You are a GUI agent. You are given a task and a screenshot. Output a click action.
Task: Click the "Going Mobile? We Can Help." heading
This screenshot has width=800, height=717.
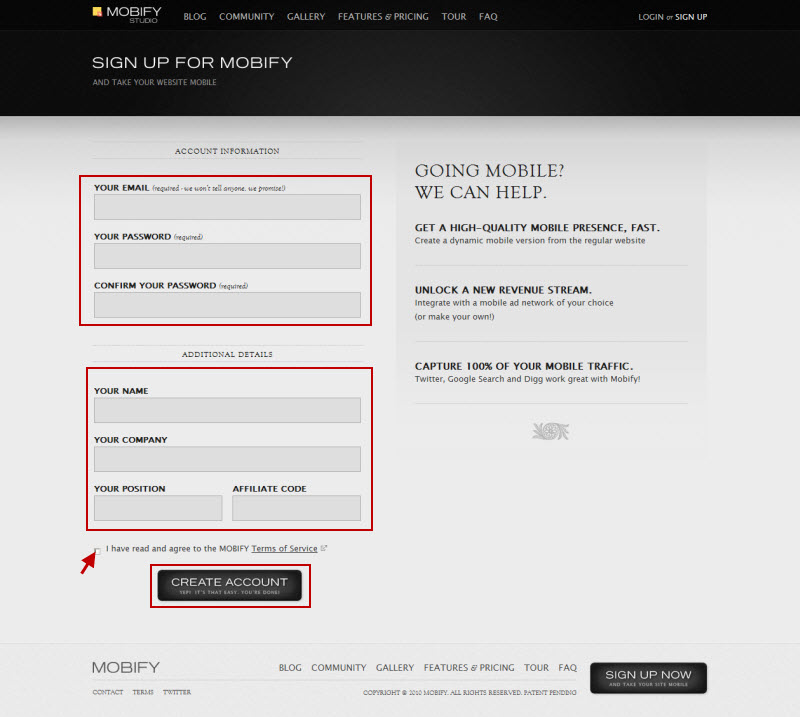pos(489,181)
